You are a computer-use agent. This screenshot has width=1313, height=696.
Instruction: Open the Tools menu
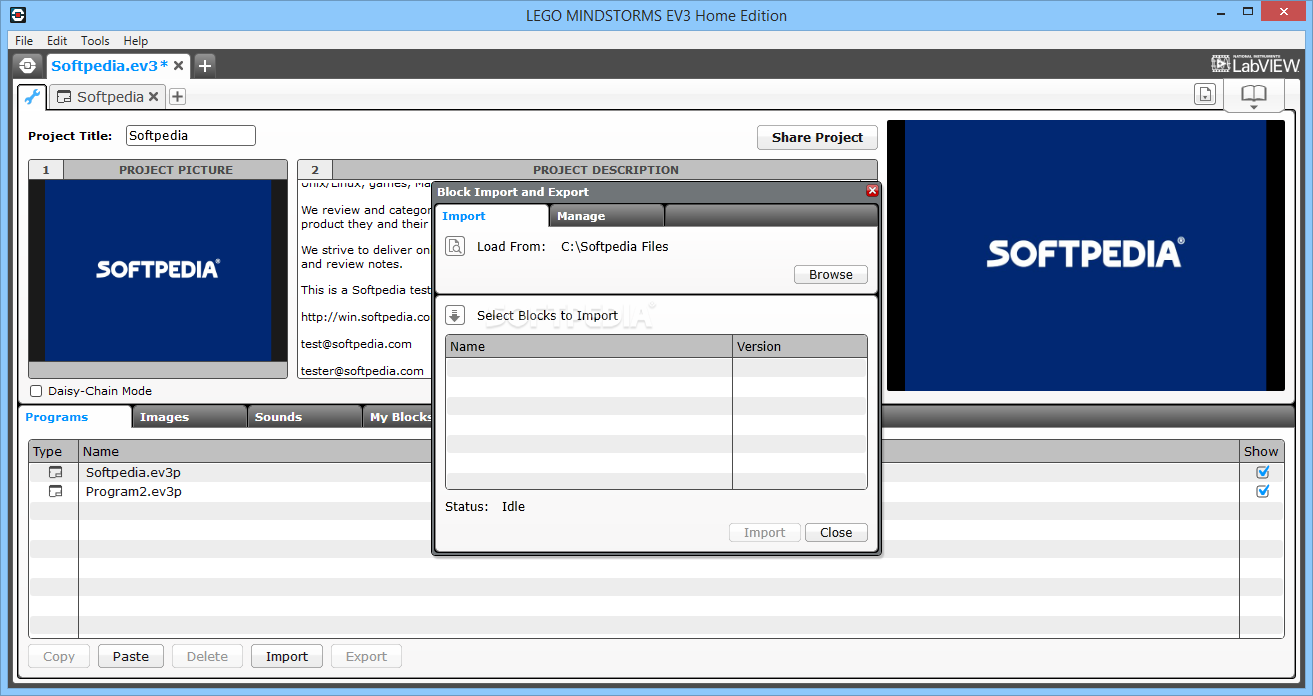point(95,41)
